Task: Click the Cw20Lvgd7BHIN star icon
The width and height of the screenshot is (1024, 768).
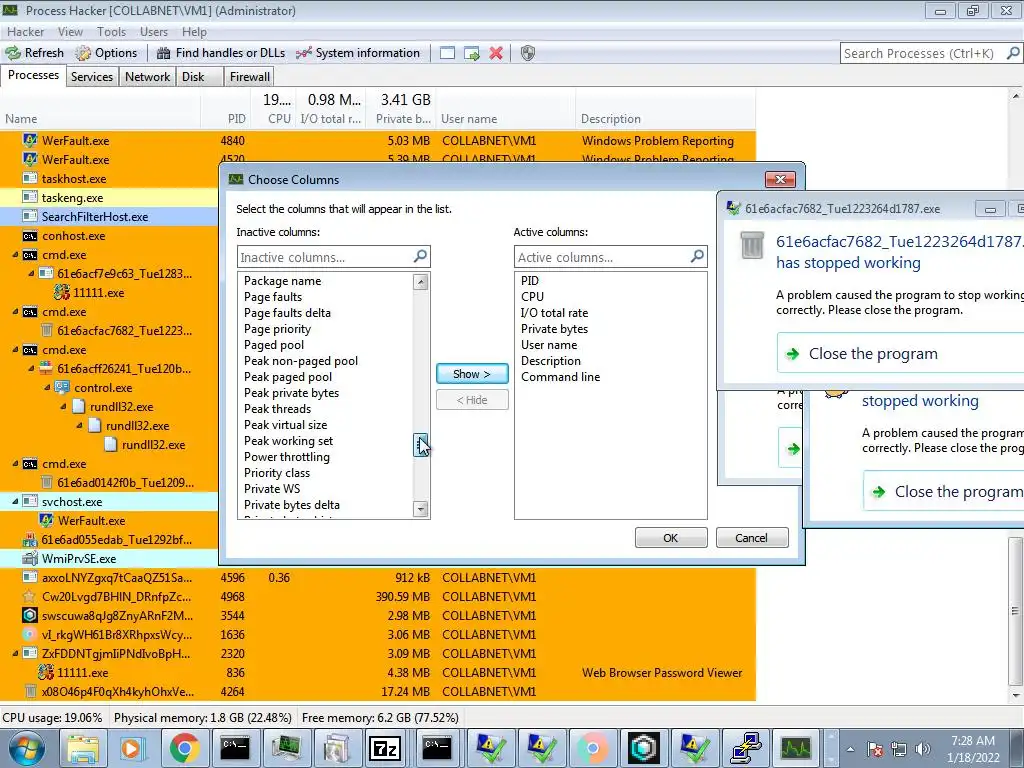Action: 29,596
